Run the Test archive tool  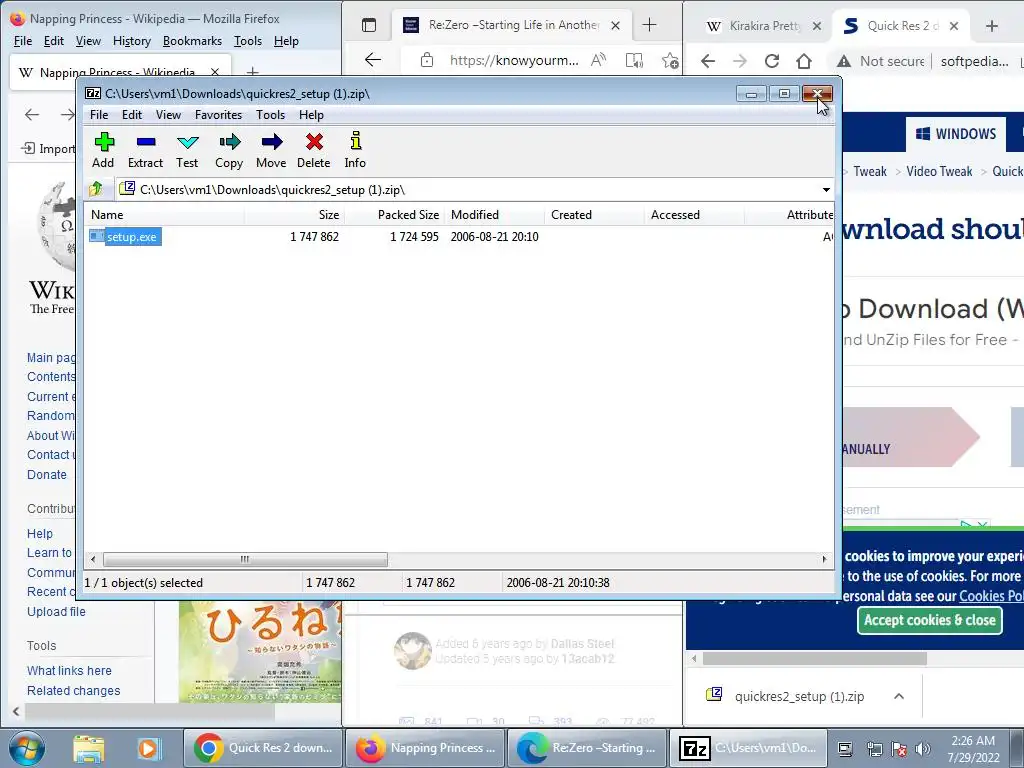(x=187, y=150)
